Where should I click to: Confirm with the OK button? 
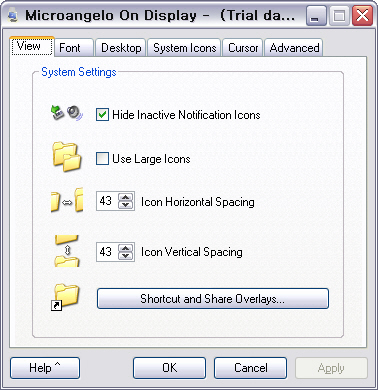(x=169, y=368)
